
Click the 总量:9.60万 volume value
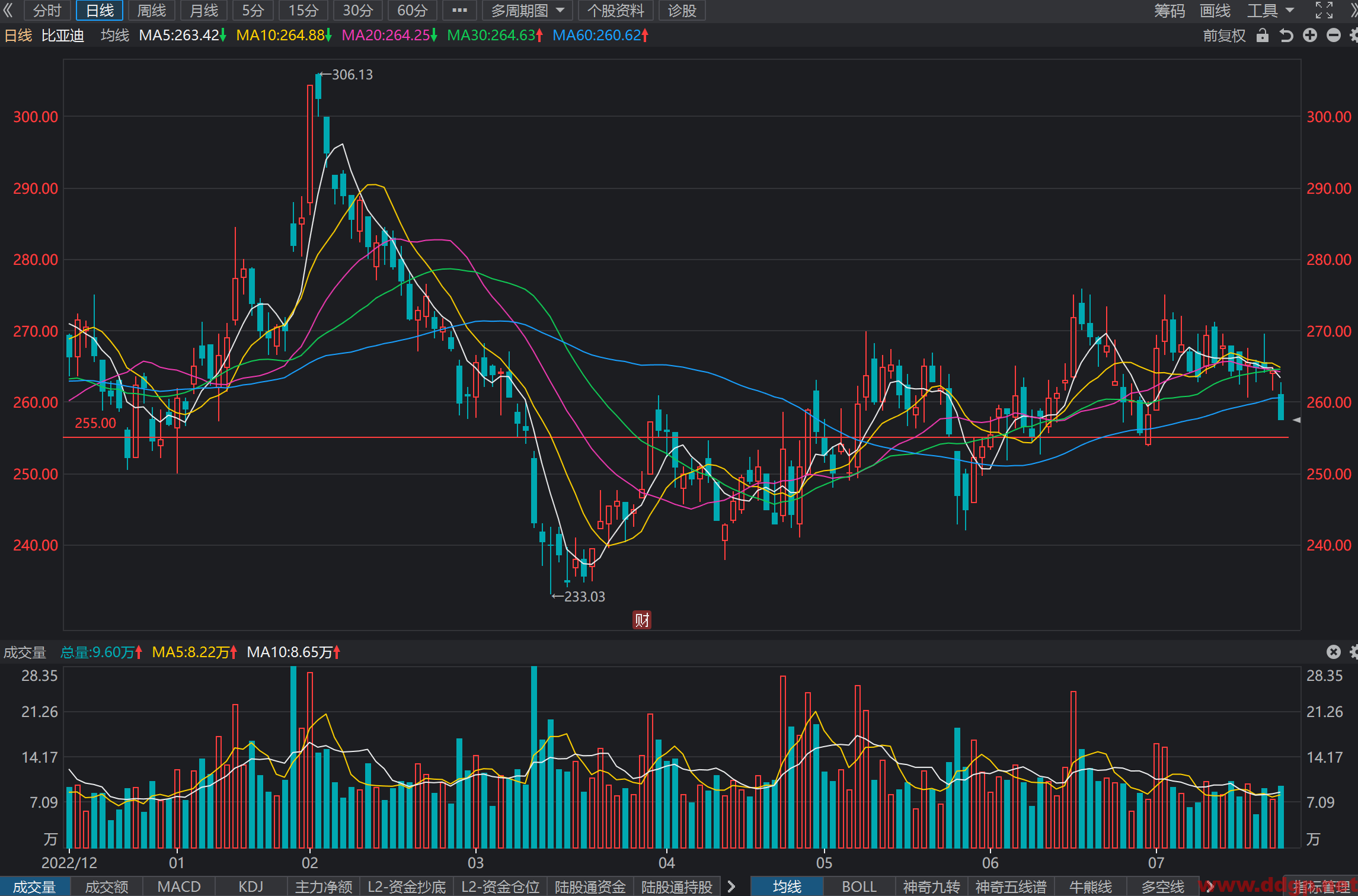point(101,652)
